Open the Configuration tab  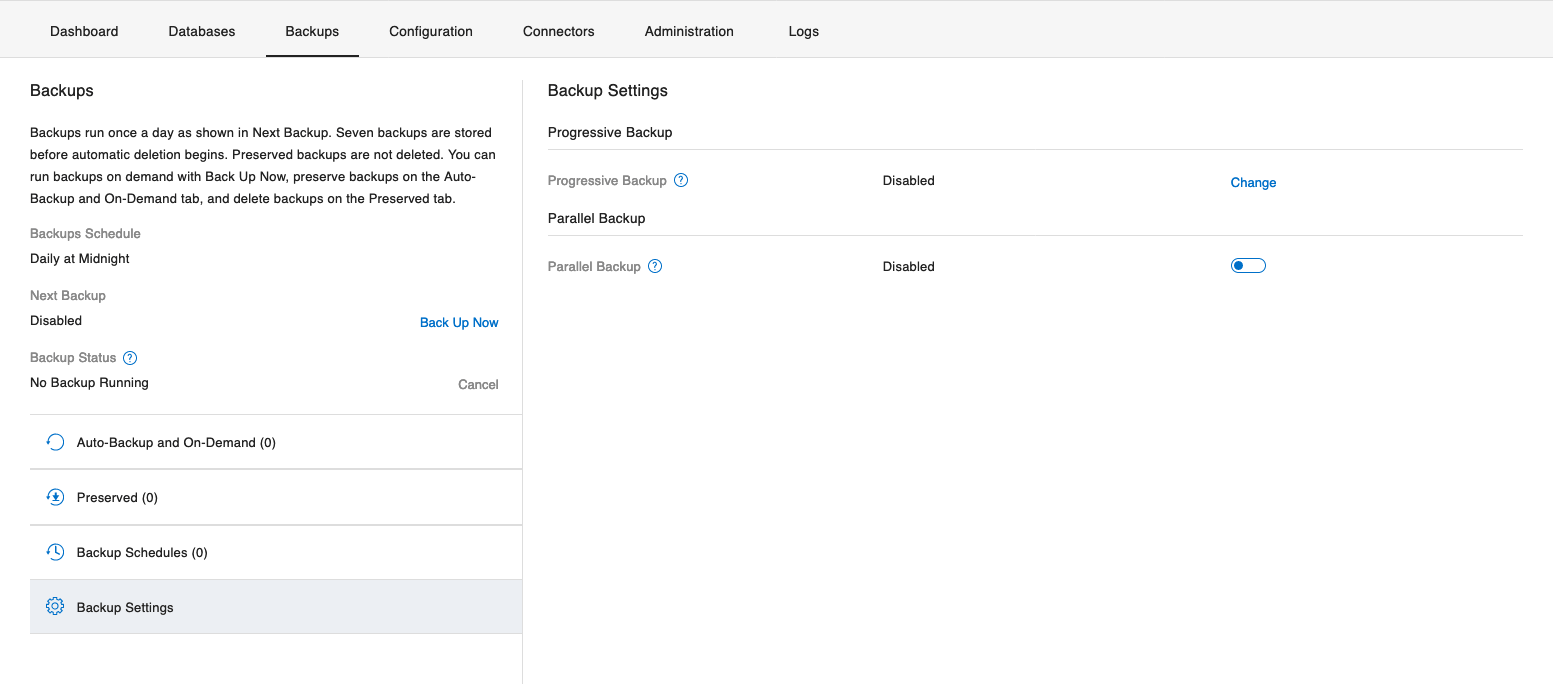[x=431, y=31]
